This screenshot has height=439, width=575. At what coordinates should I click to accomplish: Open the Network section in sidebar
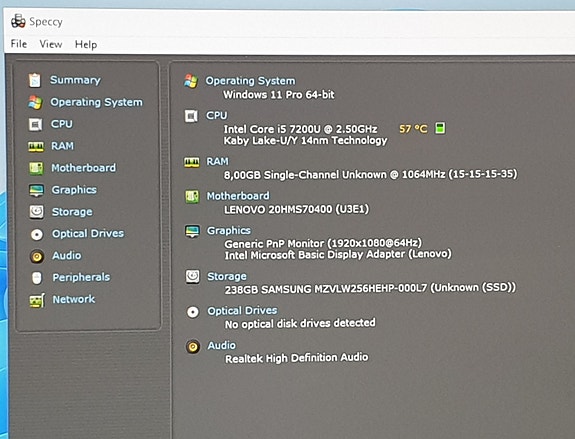[x=74, y=299]
